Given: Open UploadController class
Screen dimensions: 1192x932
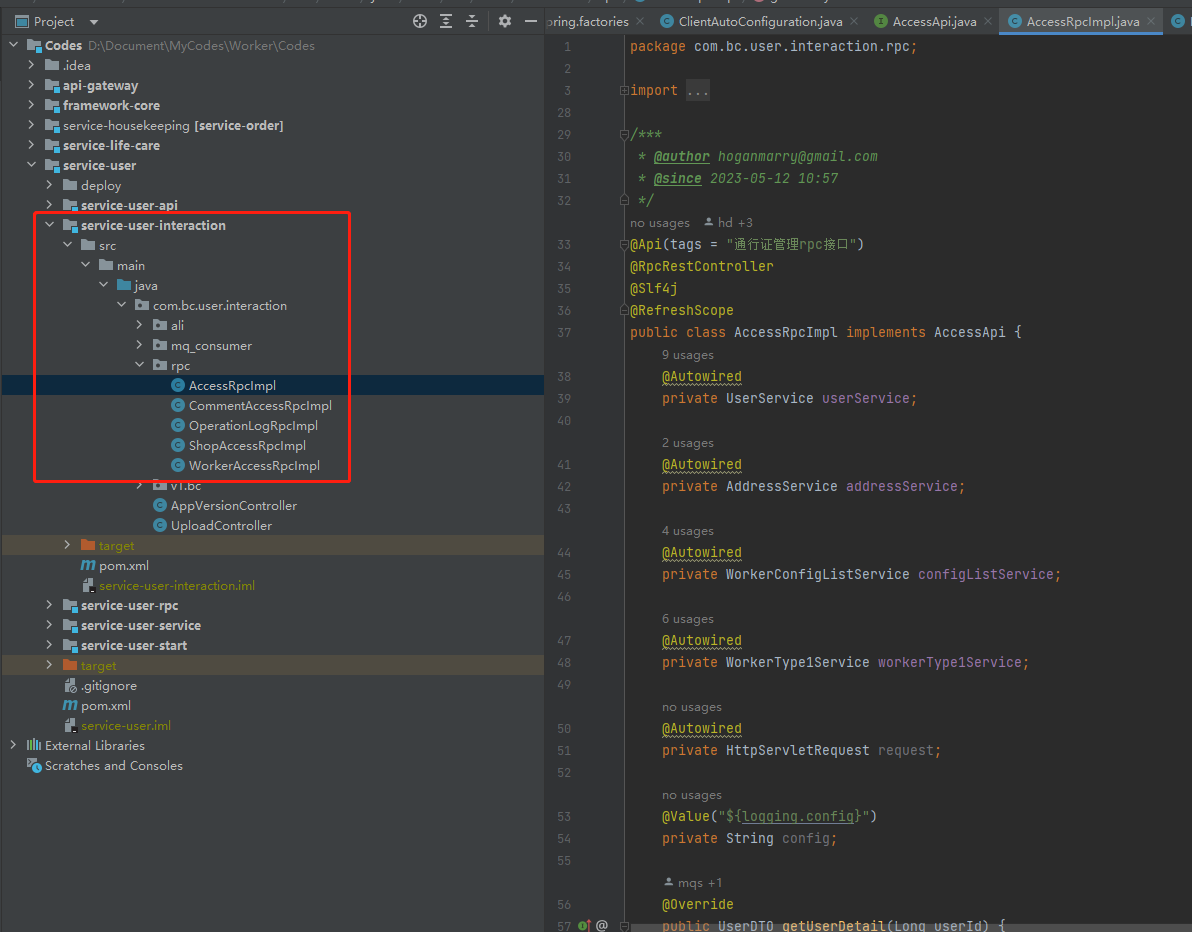Looking at the screenshot, I should click(221, 525).
